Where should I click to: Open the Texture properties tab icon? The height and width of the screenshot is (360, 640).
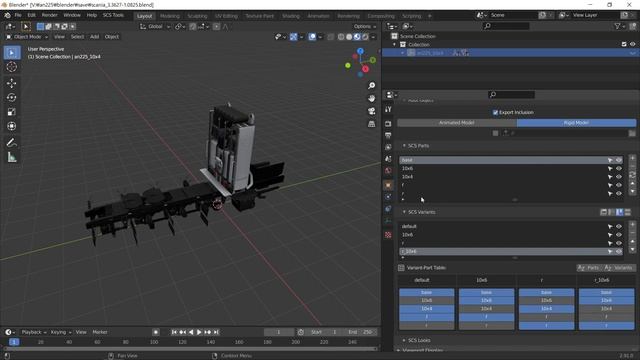[x=388, y=235]
